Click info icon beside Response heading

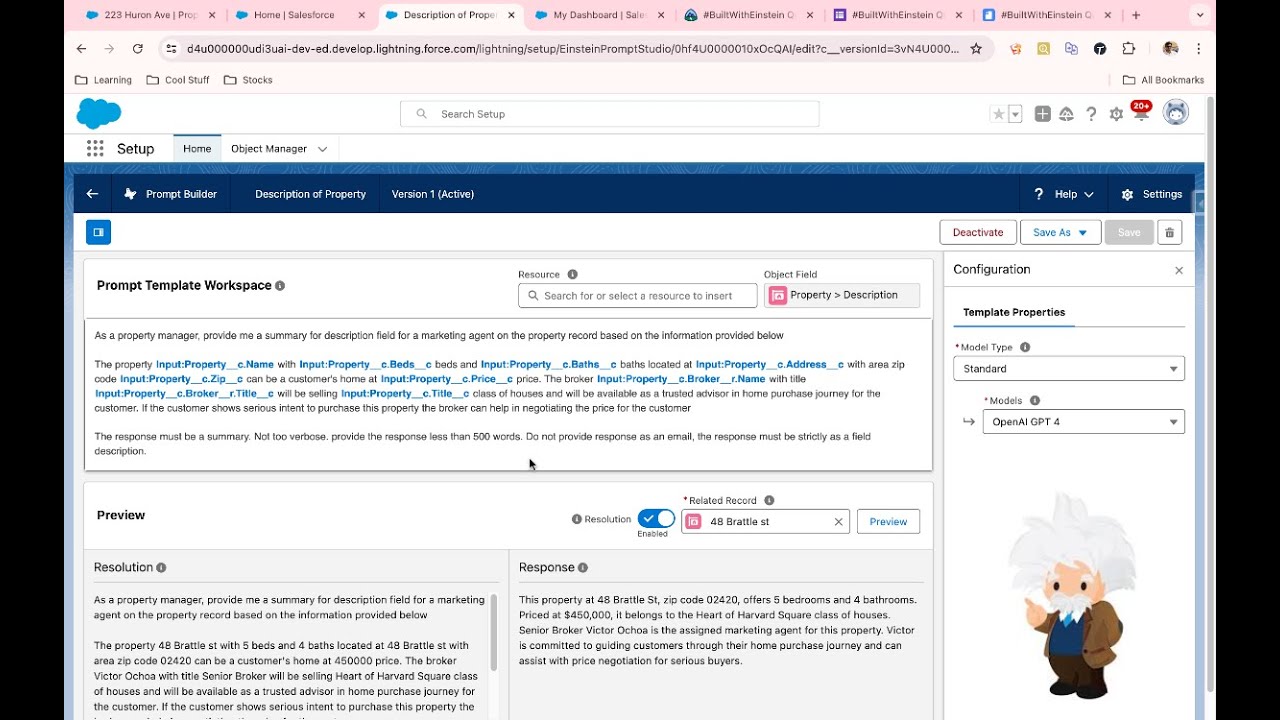(583, 567)
